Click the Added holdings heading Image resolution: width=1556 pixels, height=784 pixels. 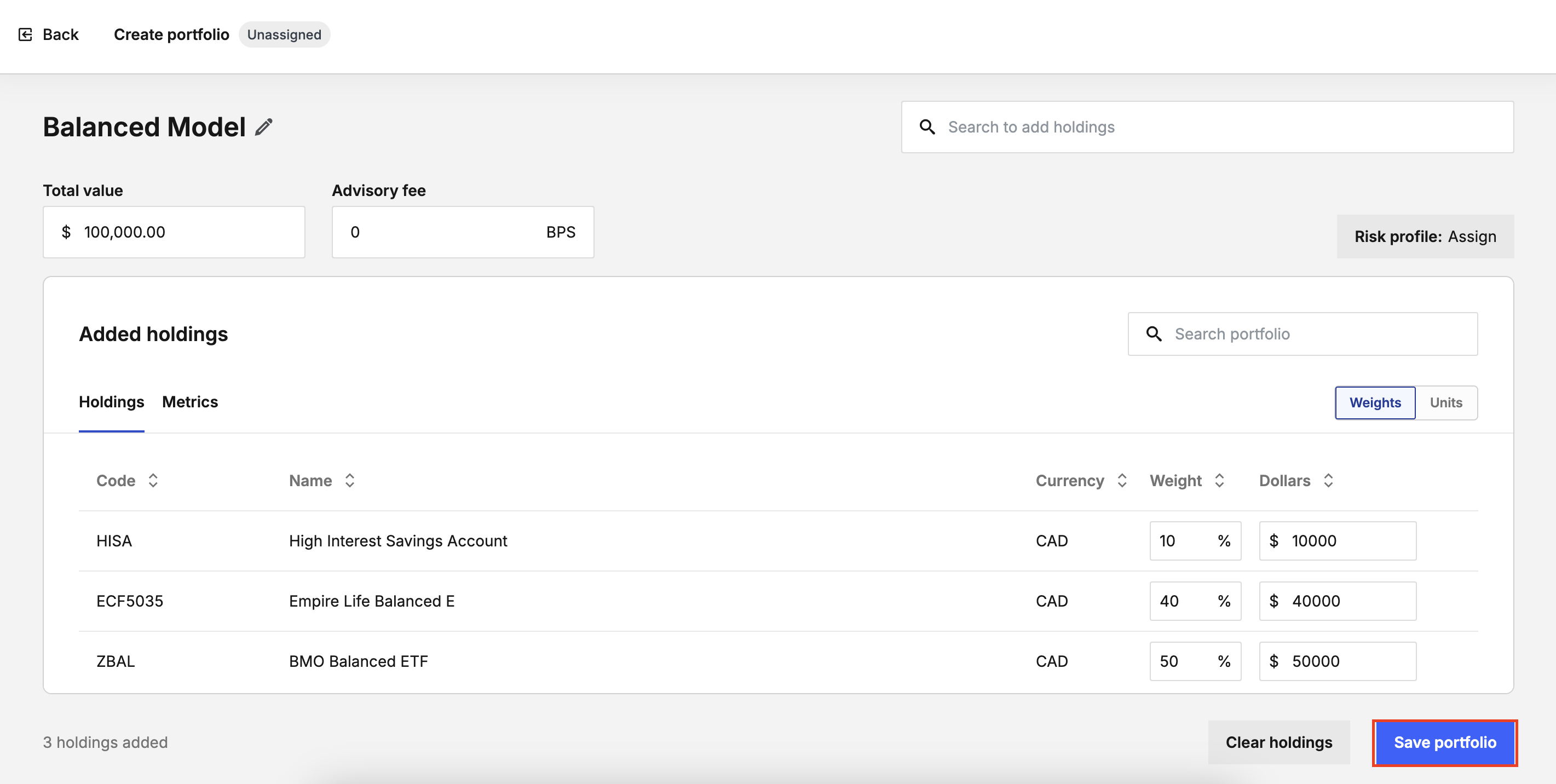(153, 334)
